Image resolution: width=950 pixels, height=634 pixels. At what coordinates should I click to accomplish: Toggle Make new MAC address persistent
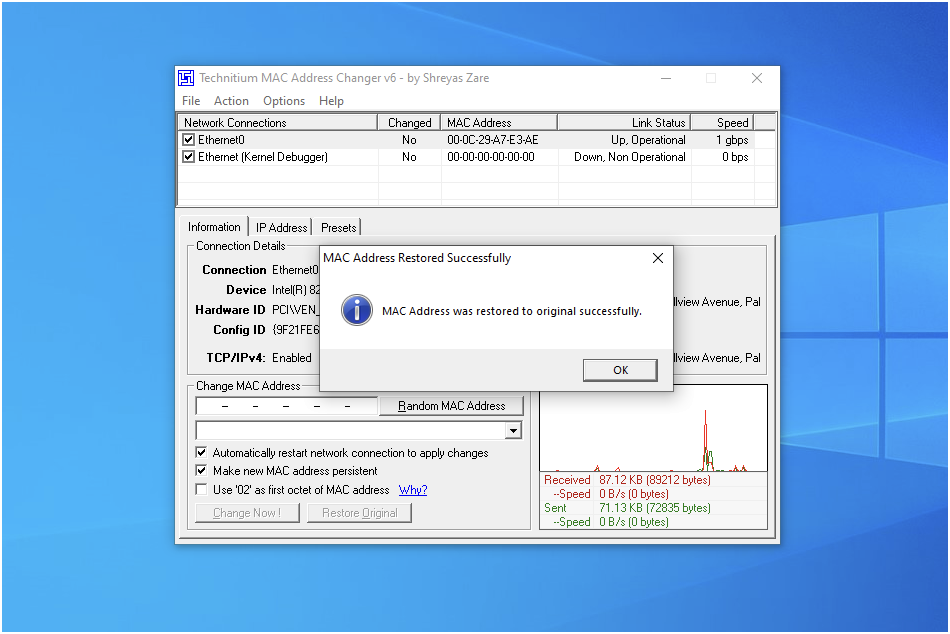(x=201, y=471)
